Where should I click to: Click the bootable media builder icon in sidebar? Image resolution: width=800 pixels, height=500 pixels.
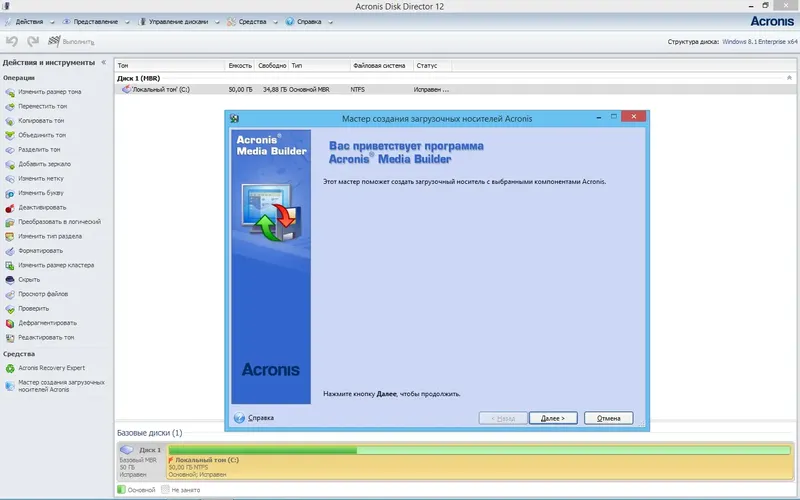pyautogui.click(x=10, y=386)
